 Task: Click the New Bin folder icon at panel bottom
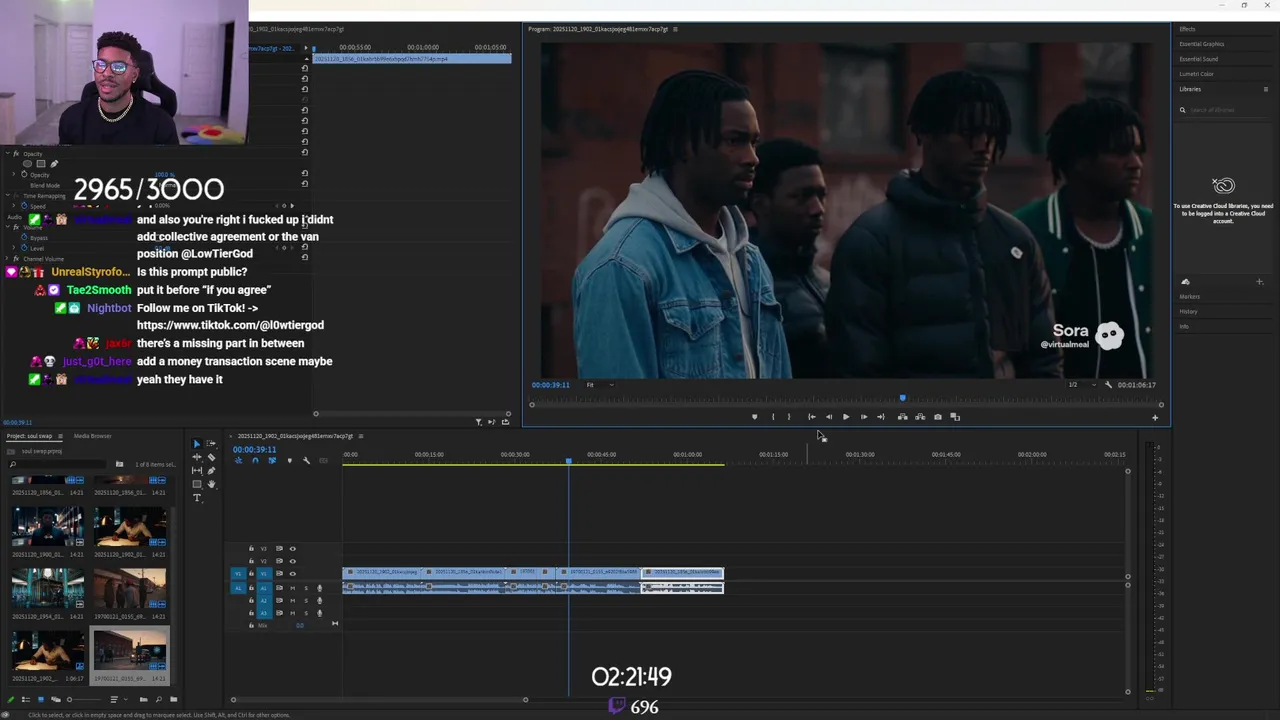pyautogui.click(x=174, y=699)
